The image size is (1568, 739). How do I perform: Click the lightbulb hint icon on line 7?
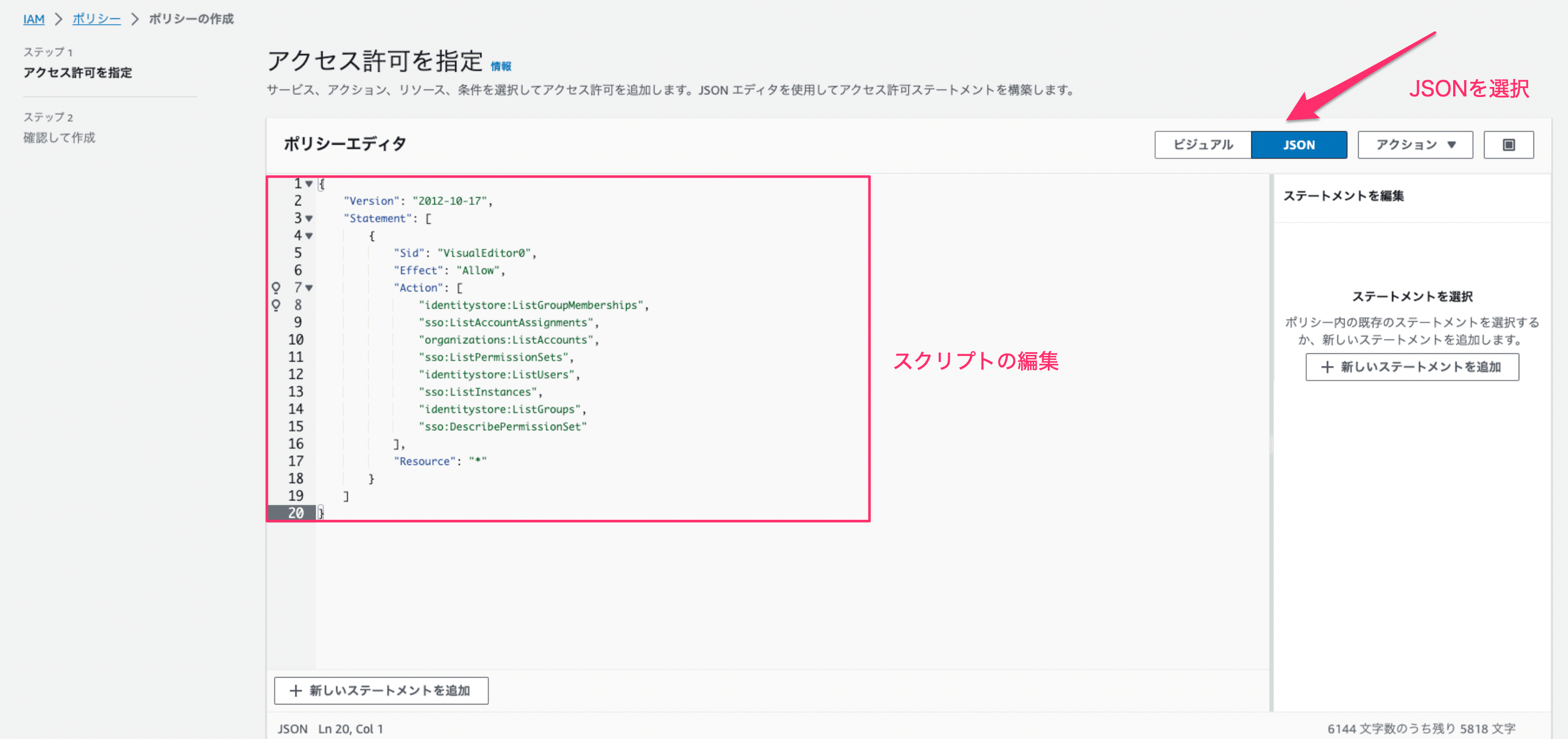coord(276,288)
